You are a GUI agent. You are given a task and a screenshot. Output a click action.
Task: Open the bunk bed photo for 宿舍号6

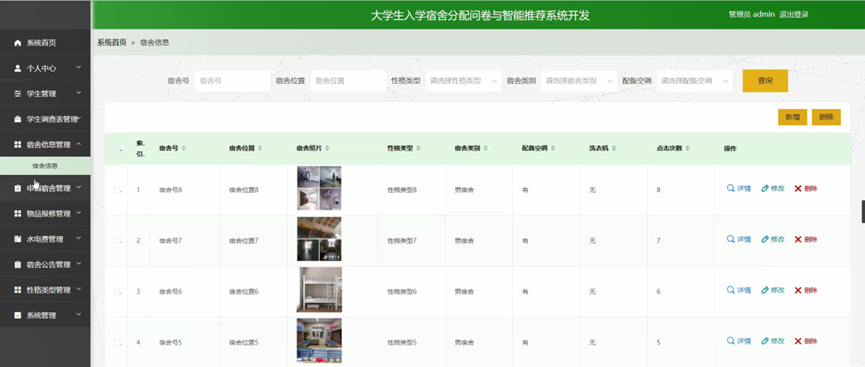click(319, 290)
